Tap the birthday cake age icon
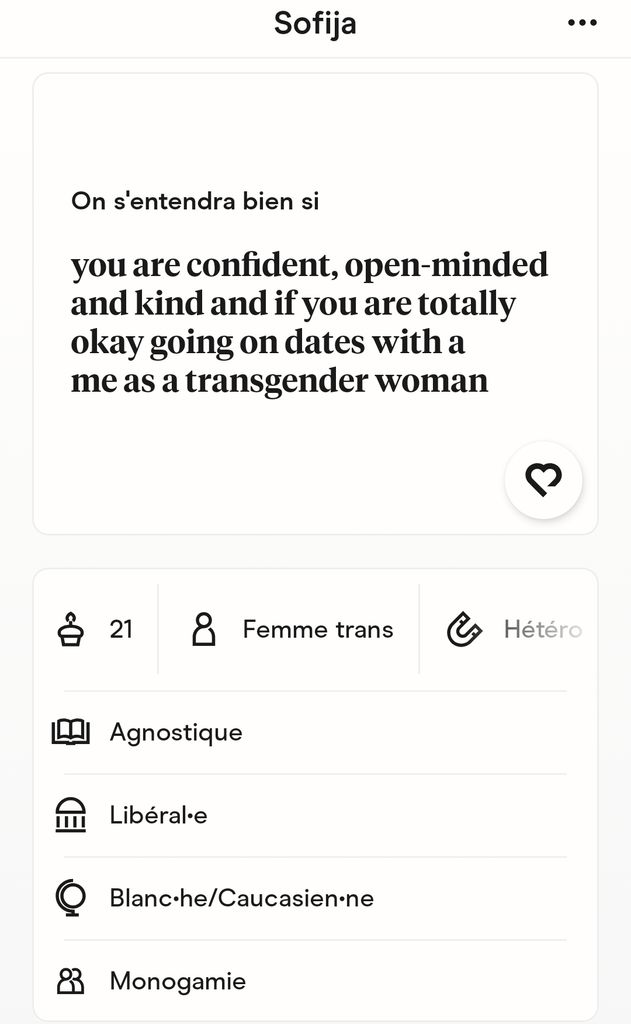 (71, 630)
